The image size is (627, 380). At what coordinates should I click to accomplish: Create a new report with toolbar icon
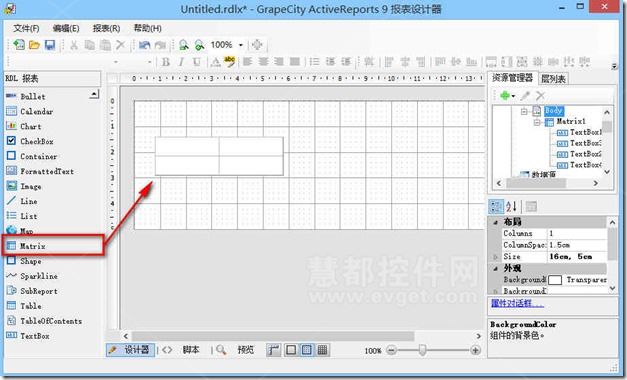click(x=19, y=45)
